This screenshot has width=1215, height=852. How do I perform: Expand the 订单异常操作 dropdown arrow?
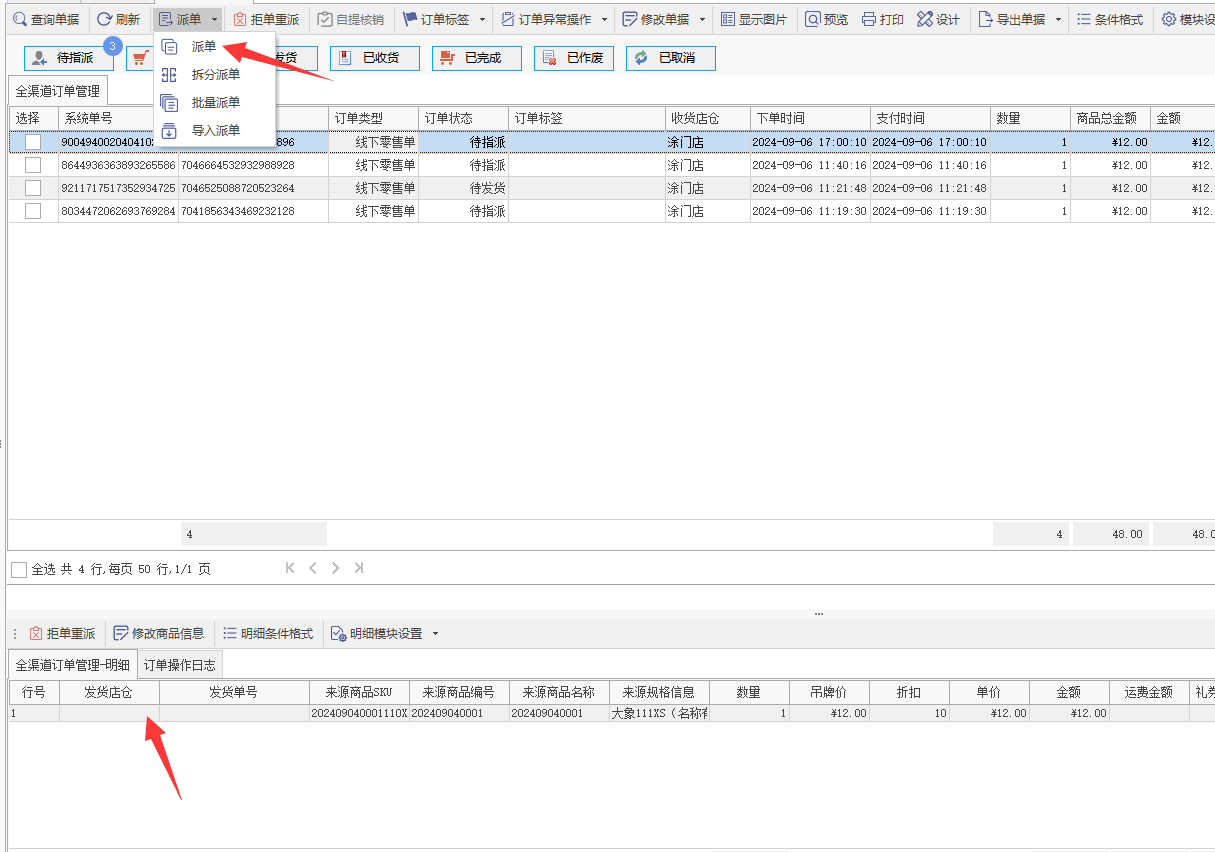tap(604, 19)
